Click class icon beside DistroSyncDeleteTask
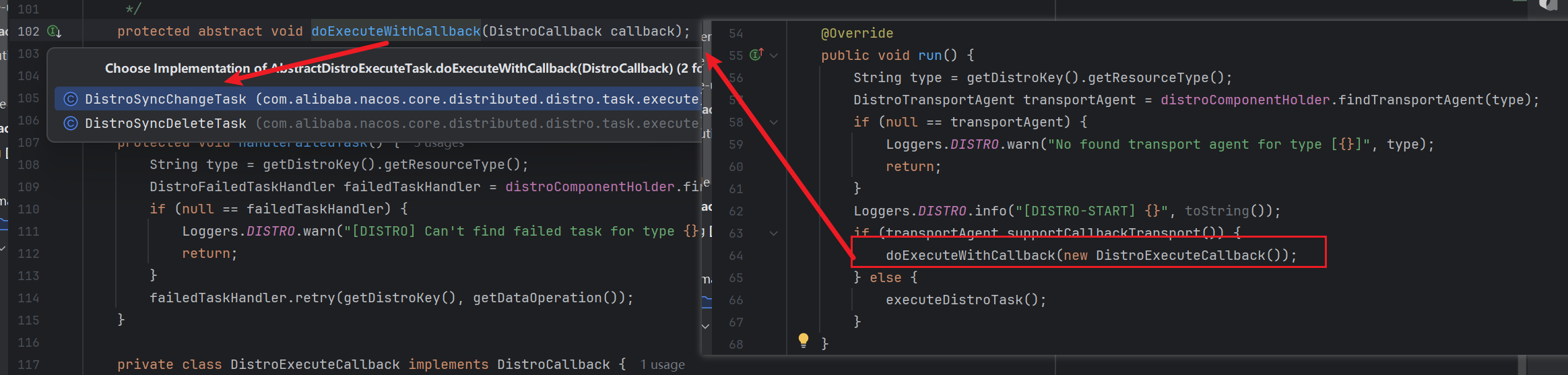The image size is (1568, 375). 70,124
